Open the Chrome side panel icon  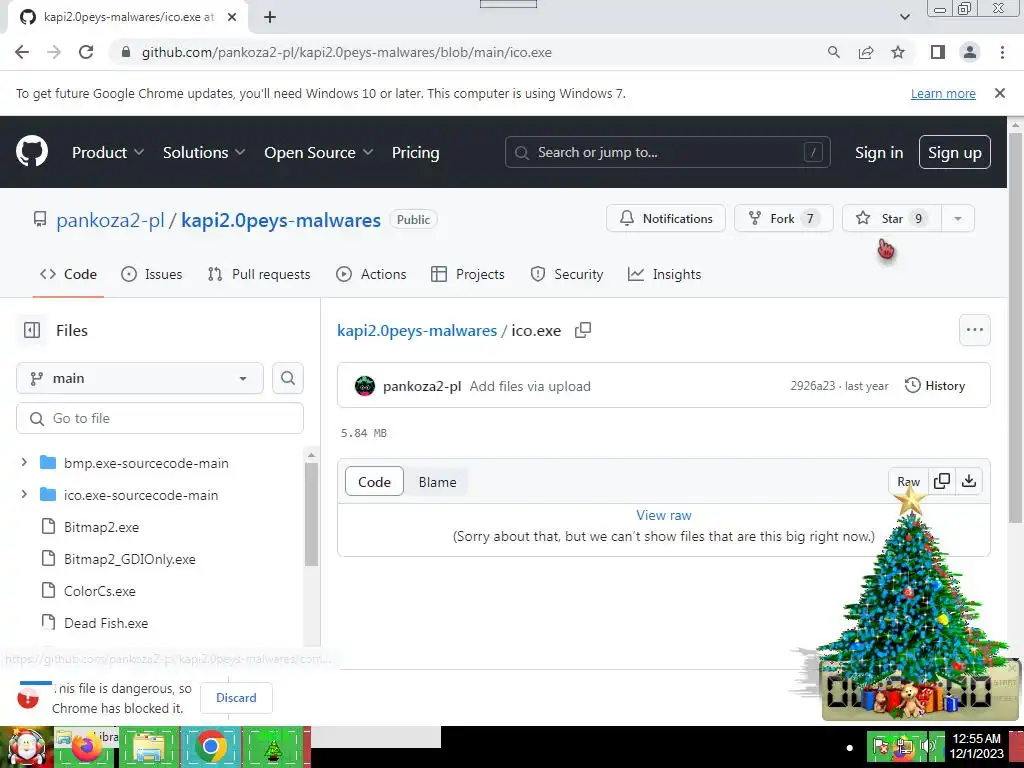[938, 52]
